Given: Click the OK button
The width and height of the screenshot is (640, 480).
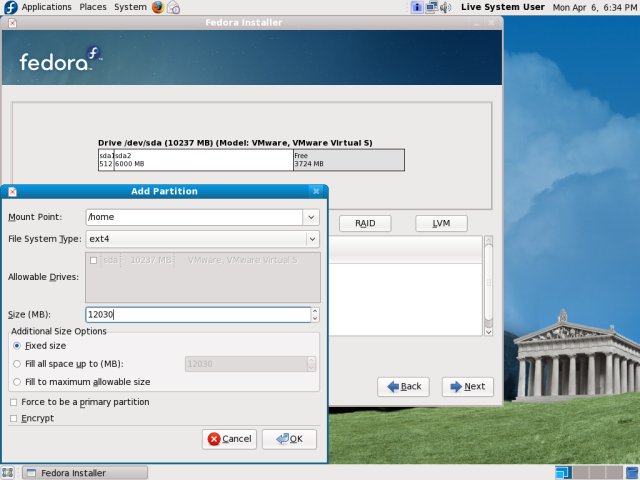Looking at the screenshot, I should click(289, 439).
